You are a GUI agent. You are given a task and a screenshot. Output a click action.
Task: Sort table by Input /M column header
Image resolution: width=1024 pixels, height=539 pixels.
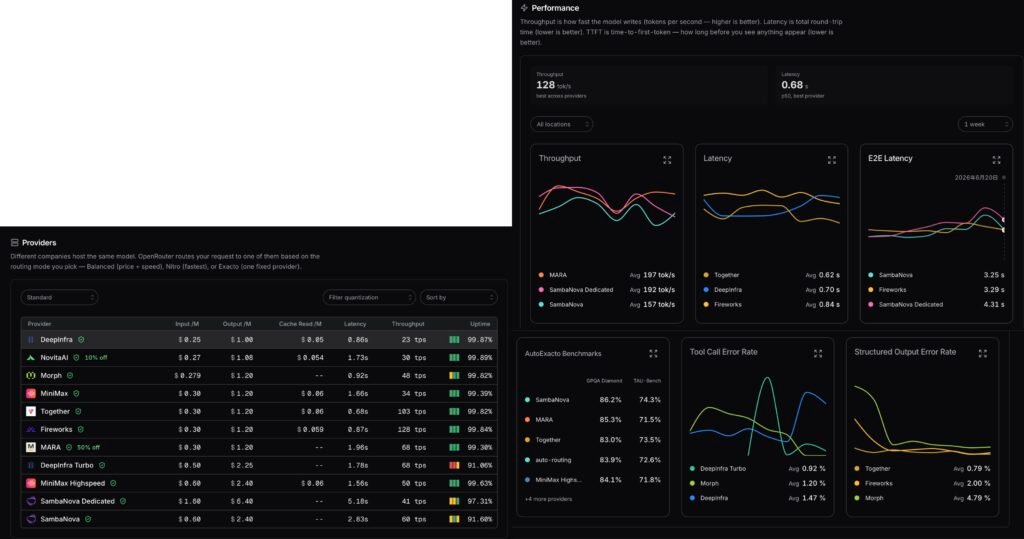pyautogui.click(x=187, y=324)
